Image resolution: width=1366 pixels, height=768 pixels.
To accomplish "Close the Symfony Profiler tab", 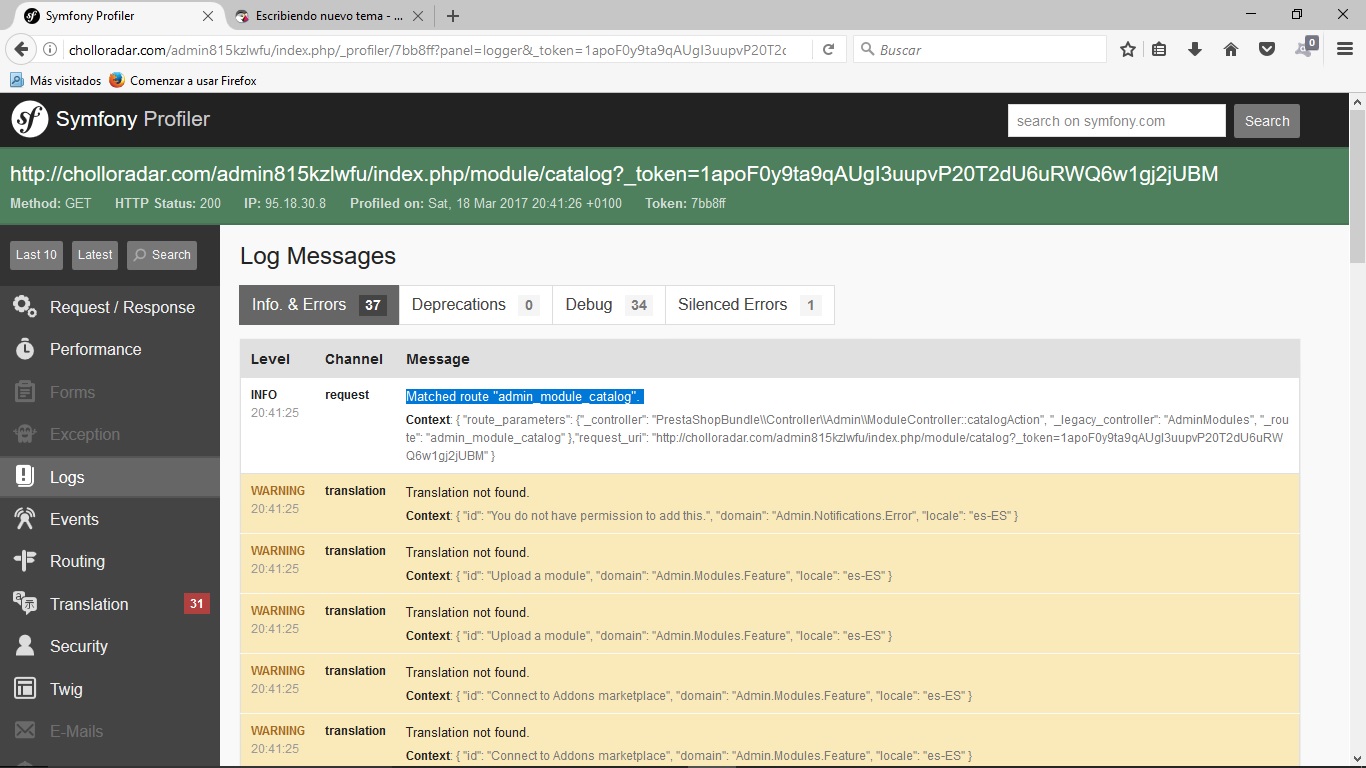I will click(208, 16).
